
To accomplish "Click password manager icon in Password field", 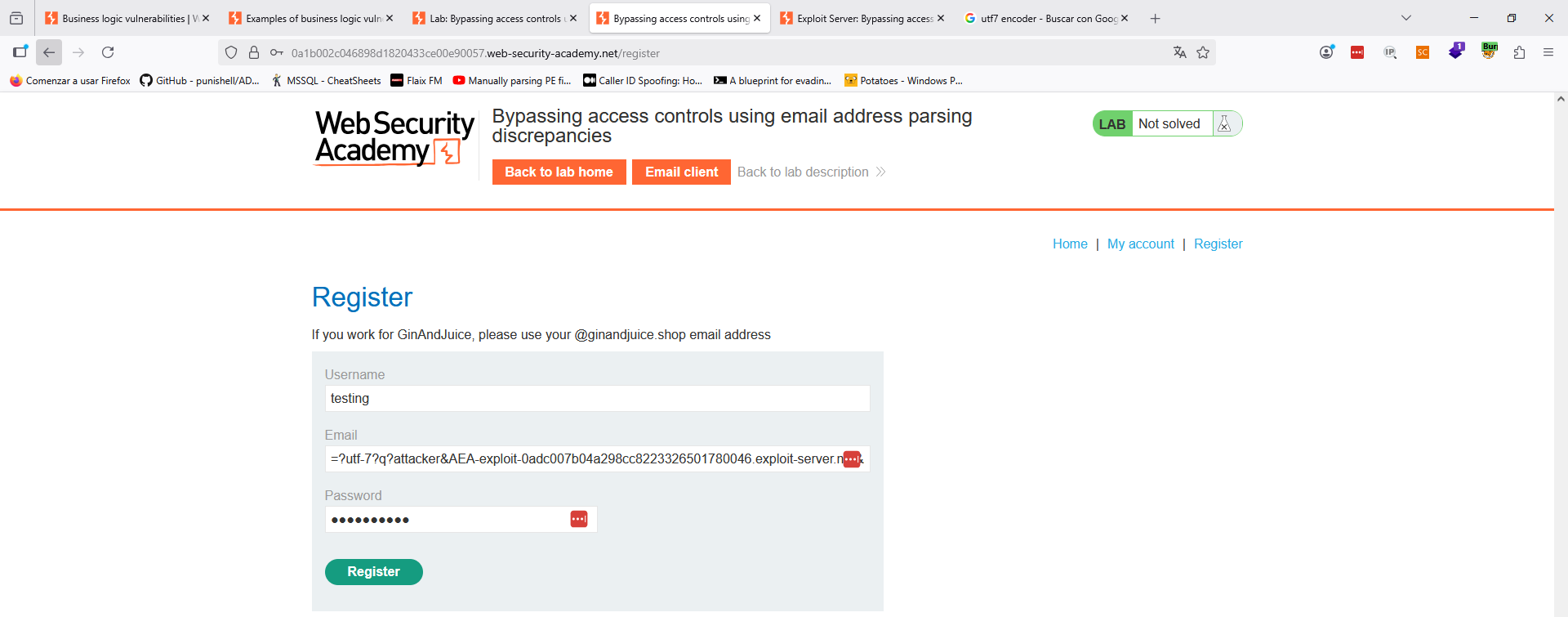I will coord(579,519).
